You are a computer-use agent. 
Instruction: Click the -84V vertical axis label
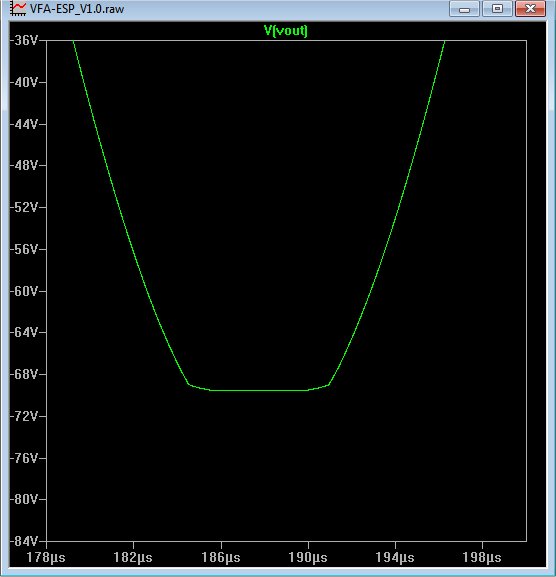[24, 541]
